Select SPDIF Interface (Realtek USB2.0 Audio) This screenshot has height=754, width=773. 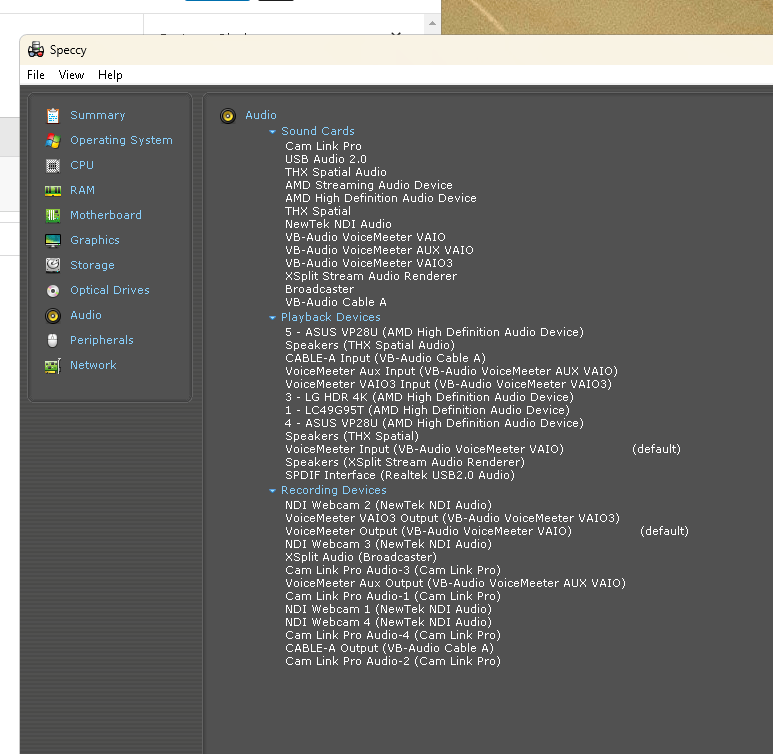[x=400, y=475]
